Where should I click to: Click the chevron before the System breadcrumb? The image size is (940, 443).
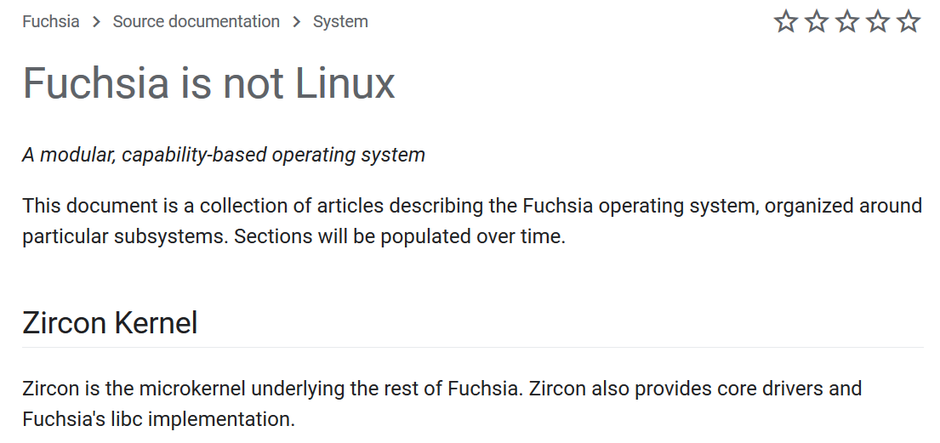coord(297,22)
